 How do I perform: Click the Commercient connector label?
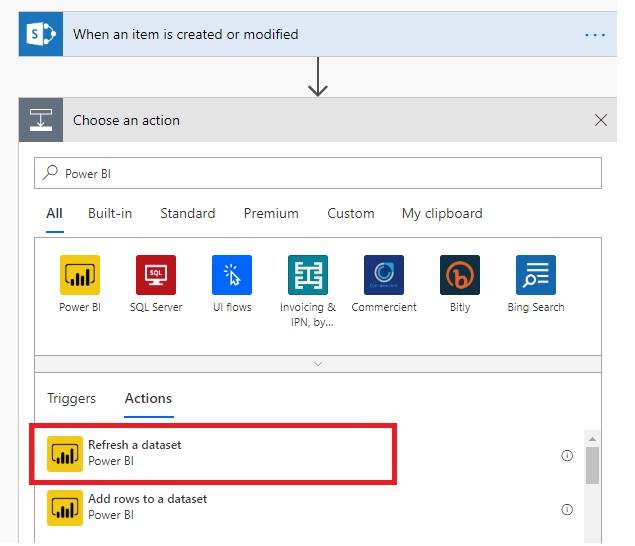click(384, 307)
